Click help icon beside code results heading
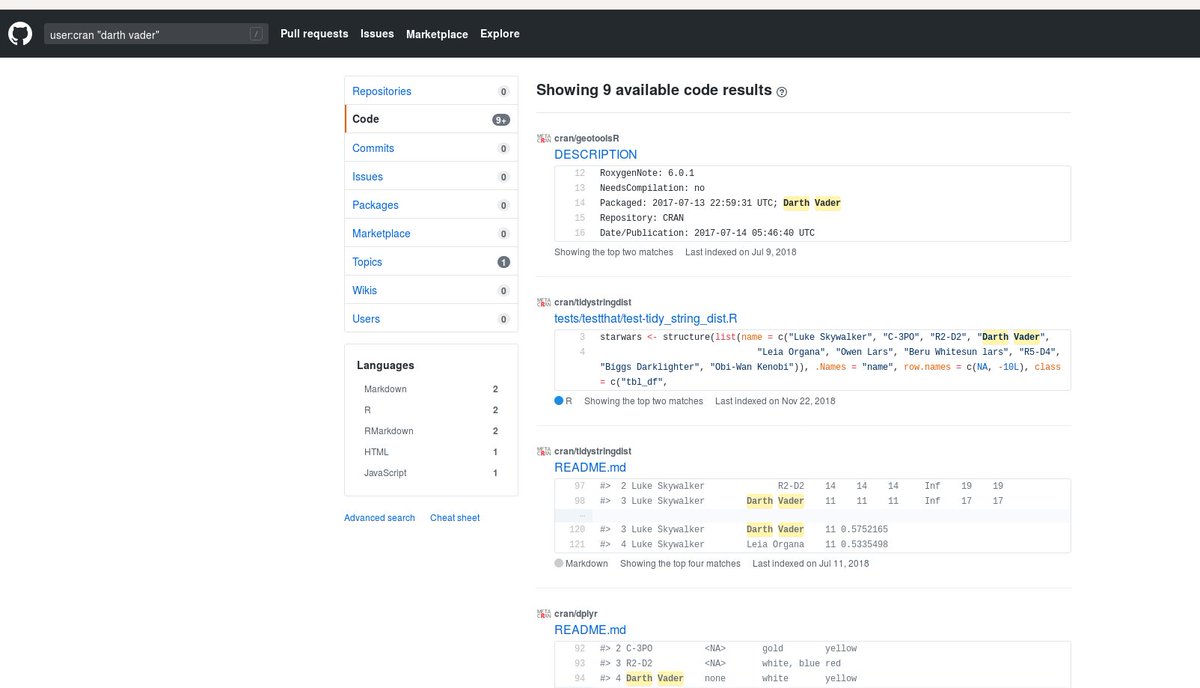The width and height of the screenshot is (1200, 688). 782,91
